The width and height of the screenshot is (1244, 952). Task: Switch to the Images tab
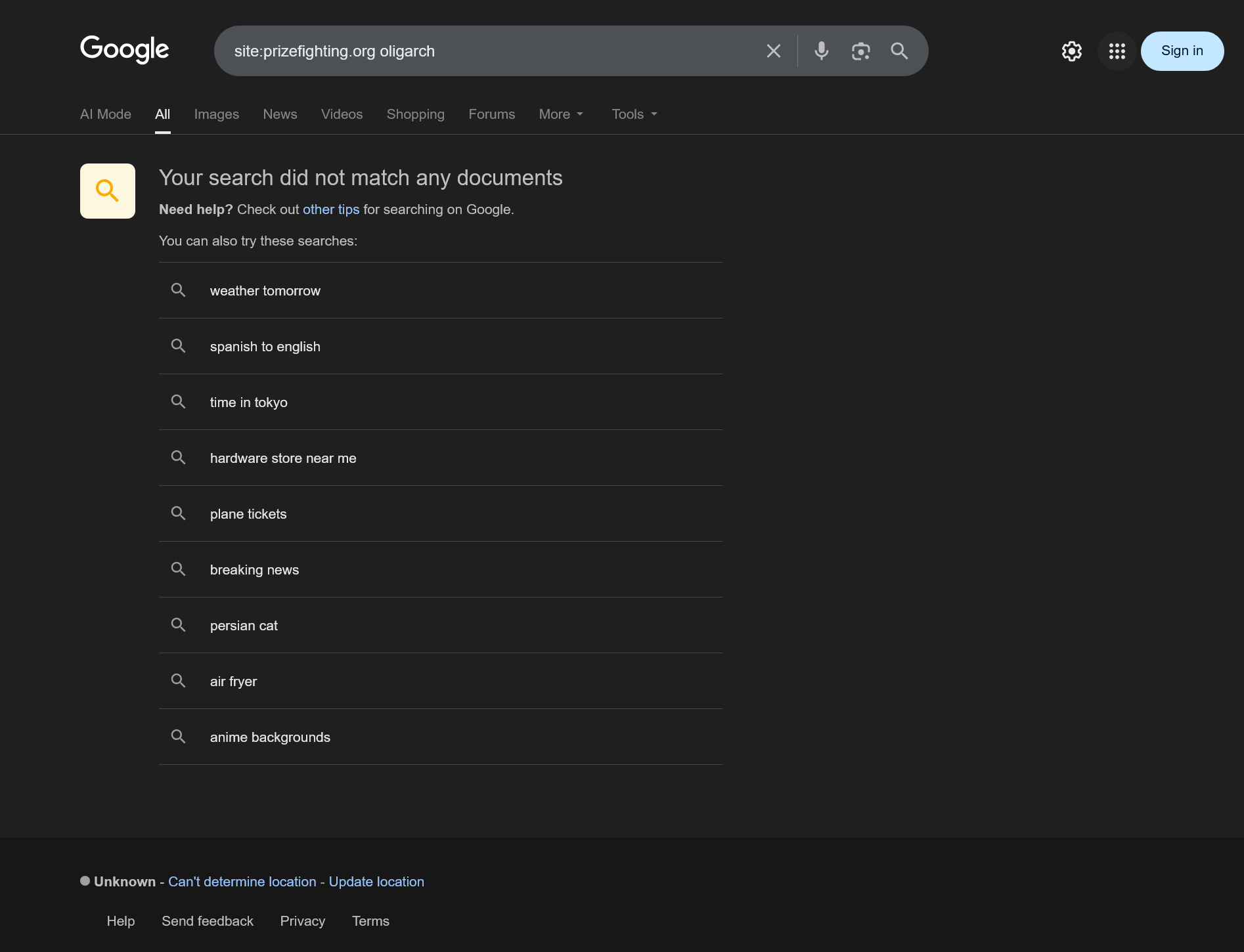pos(217,114)
